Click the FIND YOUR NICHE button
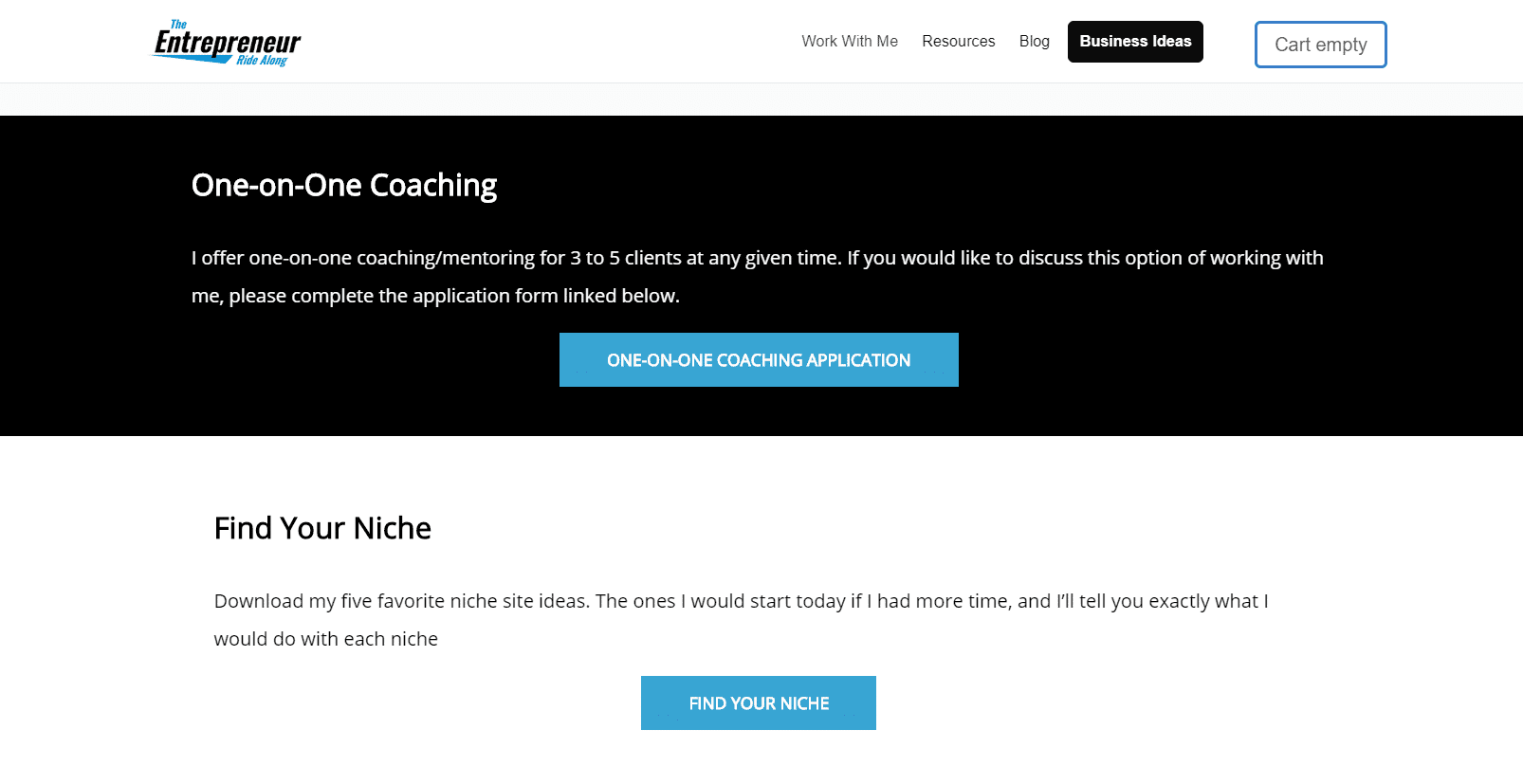Viewport: 1523px width, 784px height. [758, 702]
